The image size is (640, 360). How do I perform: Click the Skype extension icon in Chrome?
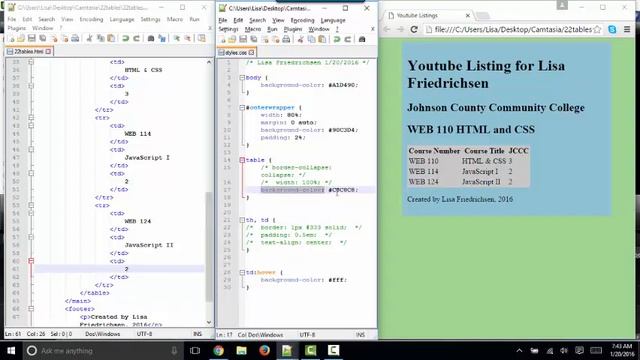click(x=612, y=29)
